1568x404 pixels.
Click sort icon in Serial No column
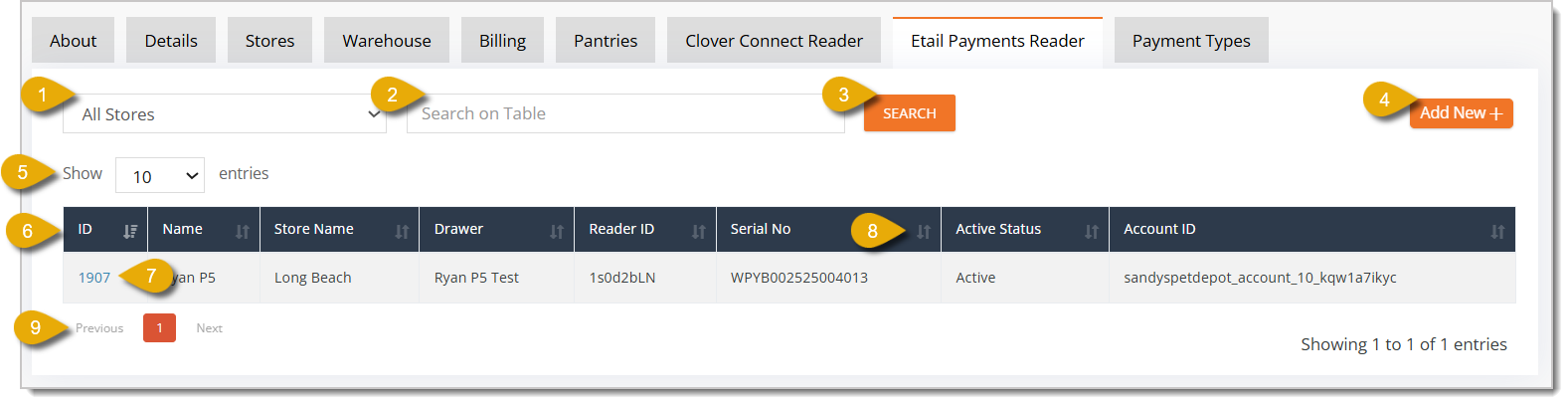tap(924, 231)
